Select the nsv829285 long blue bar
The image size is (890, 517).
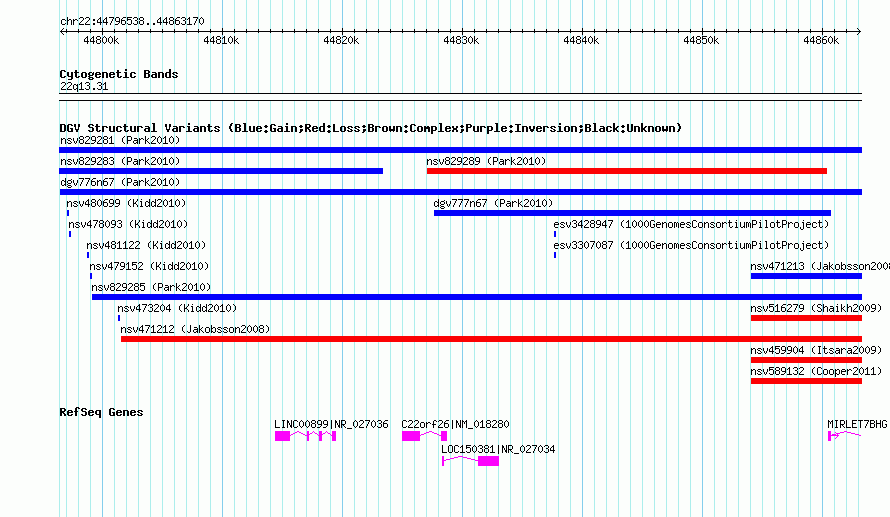click(x=477, y=297)
